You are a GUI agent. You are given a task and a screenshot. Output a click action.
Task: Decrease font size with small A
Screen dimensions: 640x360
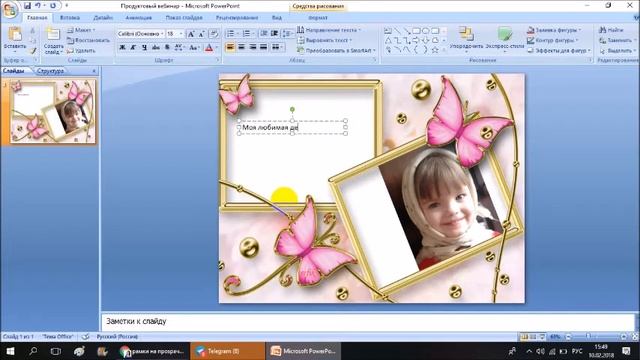pyautogui.click(x=202, y=34)
